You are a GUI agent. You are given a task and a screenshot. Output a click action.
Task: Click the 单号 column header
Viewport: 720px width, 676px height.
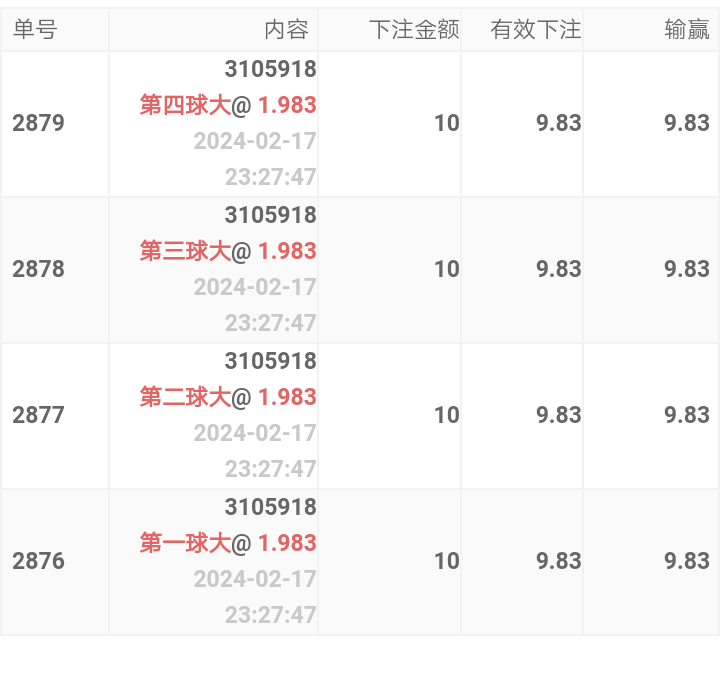coord(35,30)
